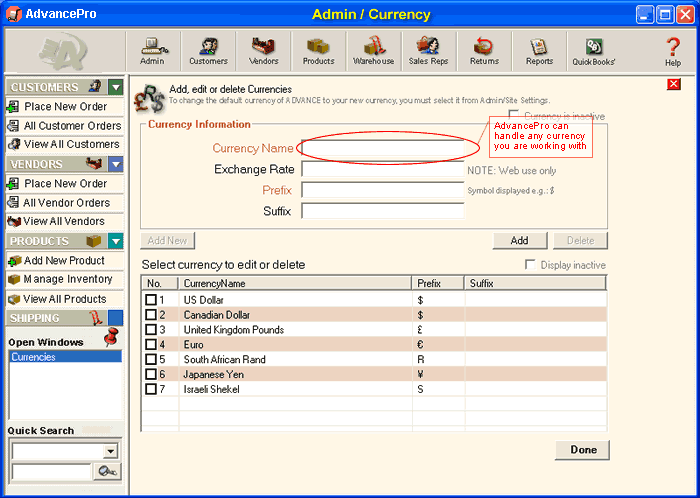The height and width of the screenshot is (498, 700).
Task: Click the Delete button
Action: (x=580, y=241)
